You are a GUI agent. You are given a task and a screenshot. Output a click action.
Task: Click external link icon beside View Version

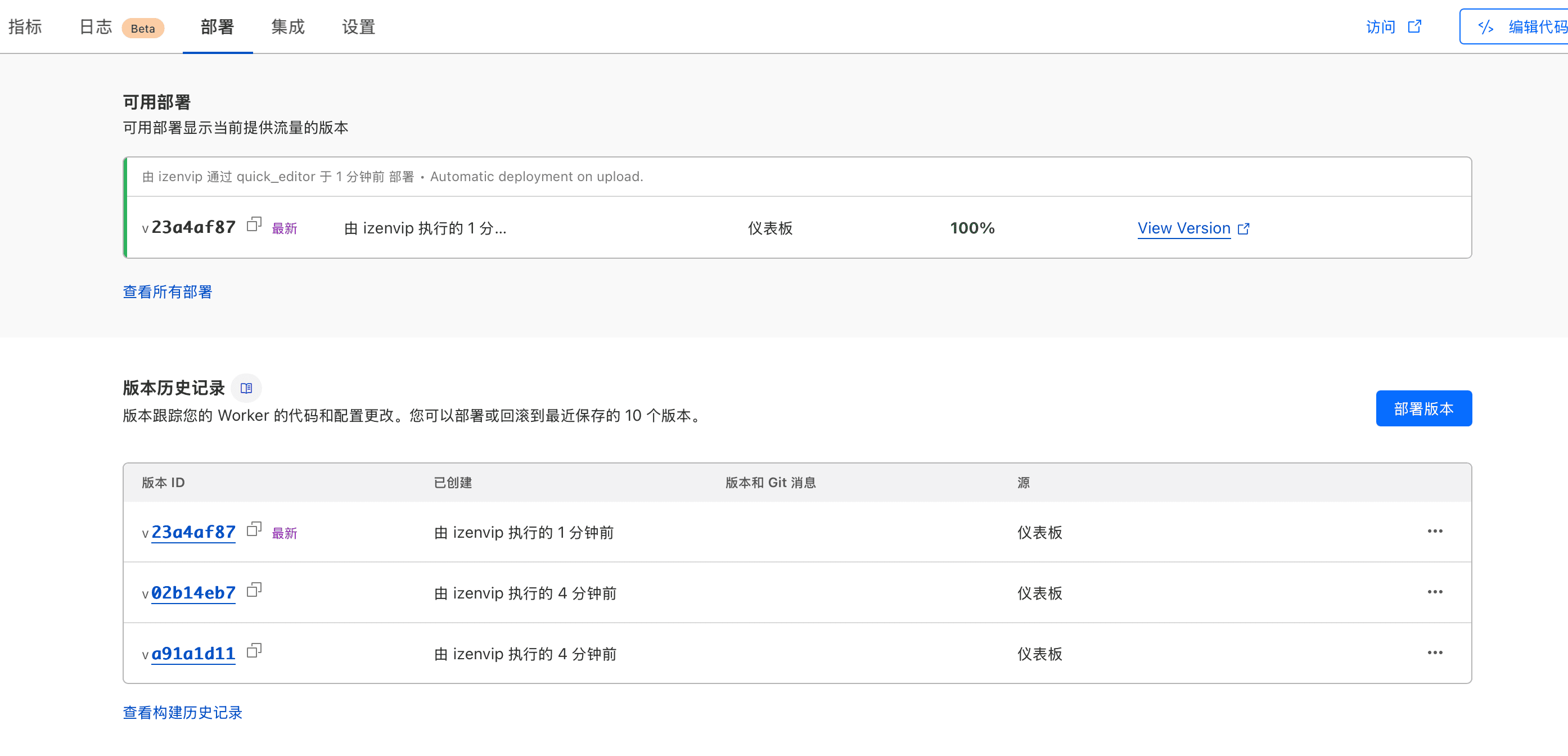coord(1243,229)
